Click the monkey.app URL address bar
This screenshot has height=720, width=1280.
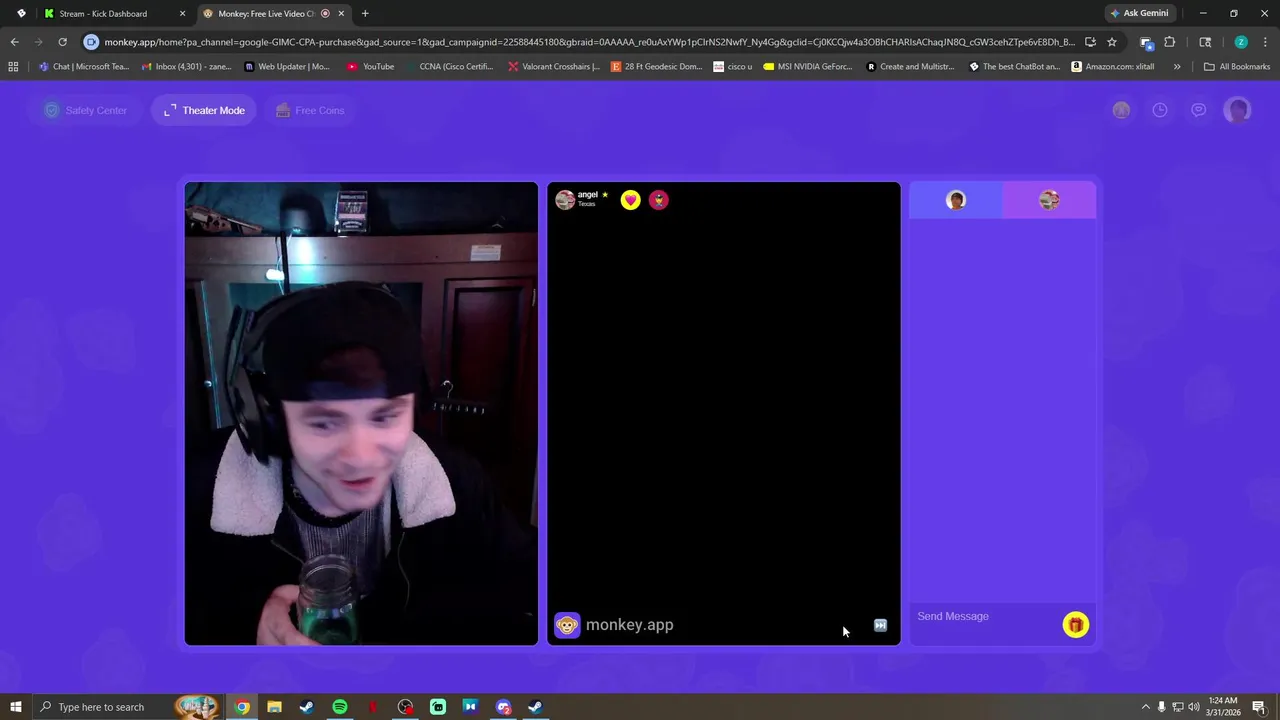point(589,42)
